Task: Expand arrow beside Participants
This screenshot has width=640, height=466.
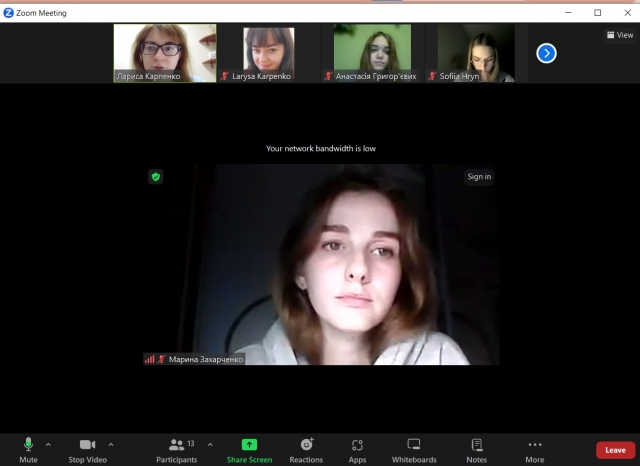Action: (x=210, y=444)
